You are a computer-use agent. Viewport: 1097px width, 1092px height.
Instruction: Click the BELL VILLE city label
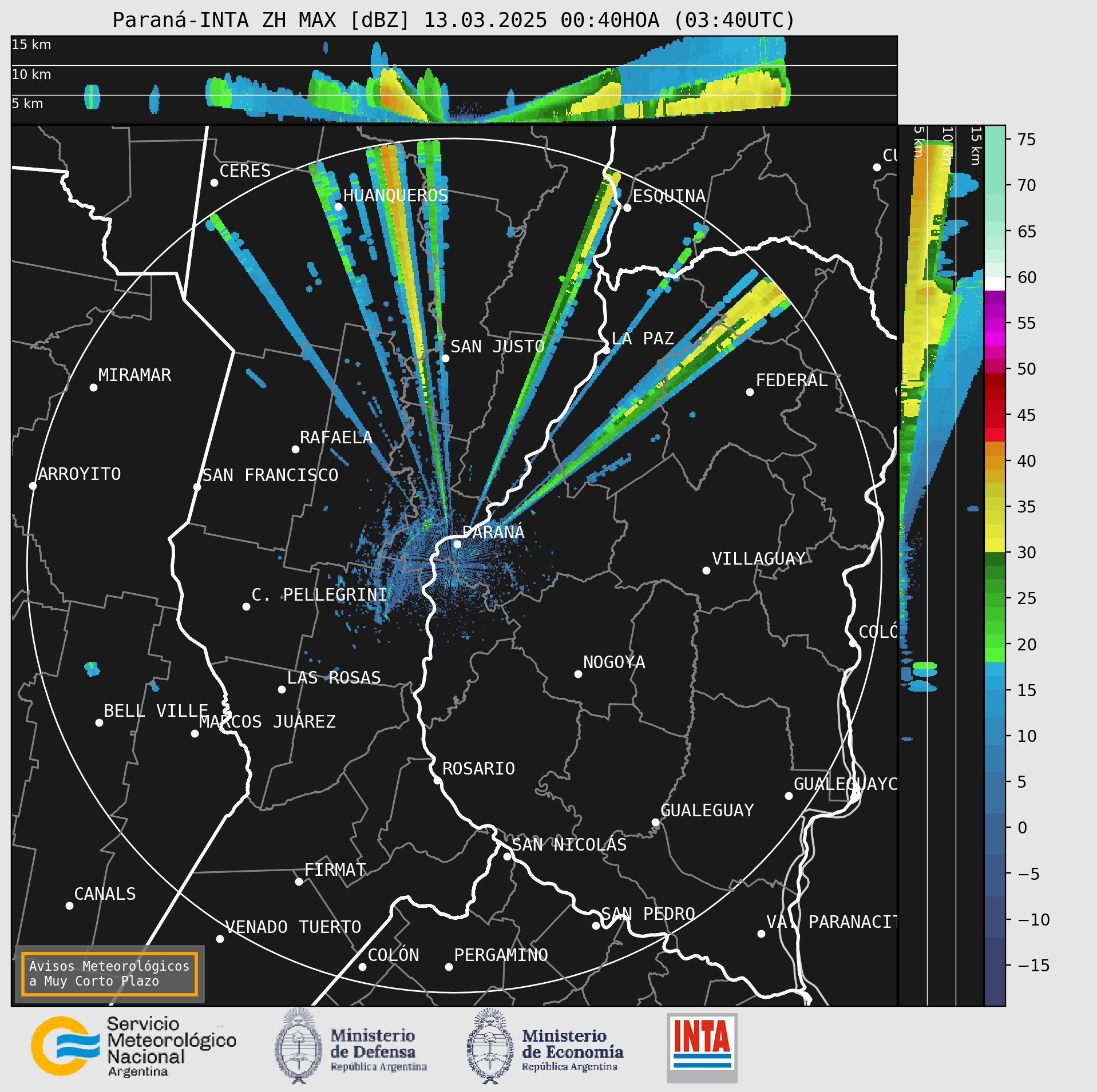156,710
